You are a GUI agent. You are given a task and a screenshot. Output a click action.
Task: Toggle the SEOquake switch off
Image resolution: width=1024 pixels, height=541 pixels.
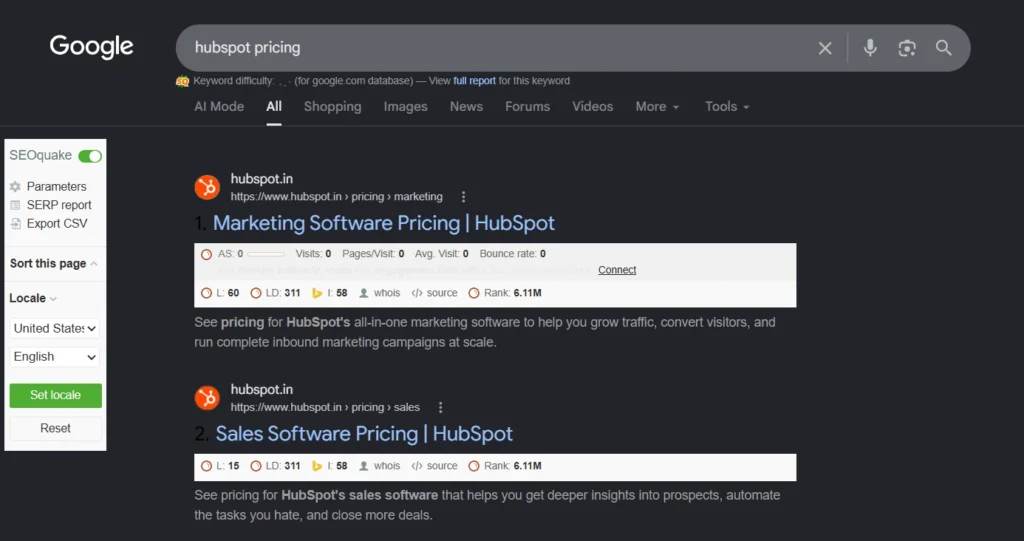90,156
